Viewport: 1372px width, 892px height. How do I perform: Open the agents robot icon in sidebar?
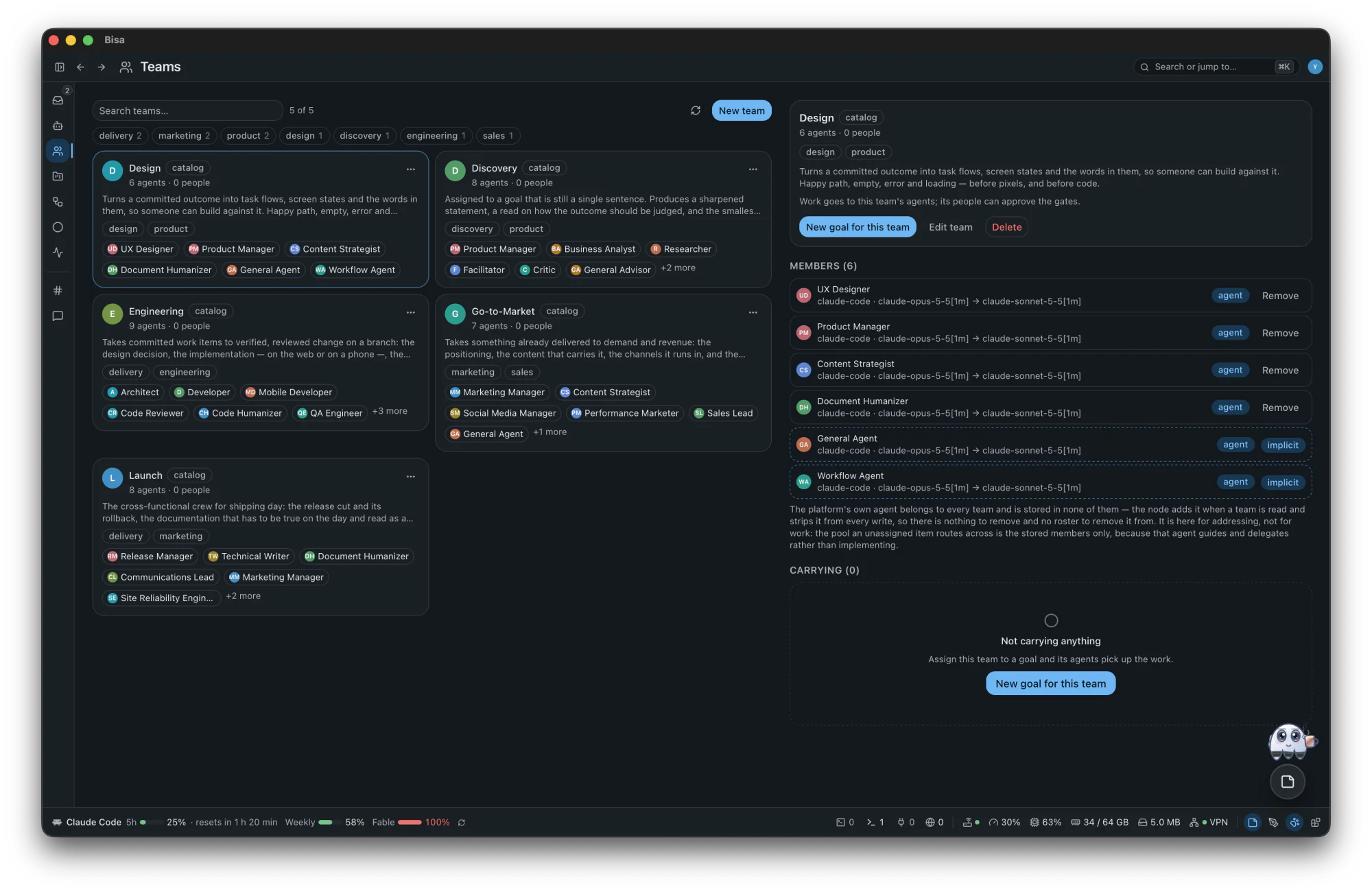(x=58, y=126)
